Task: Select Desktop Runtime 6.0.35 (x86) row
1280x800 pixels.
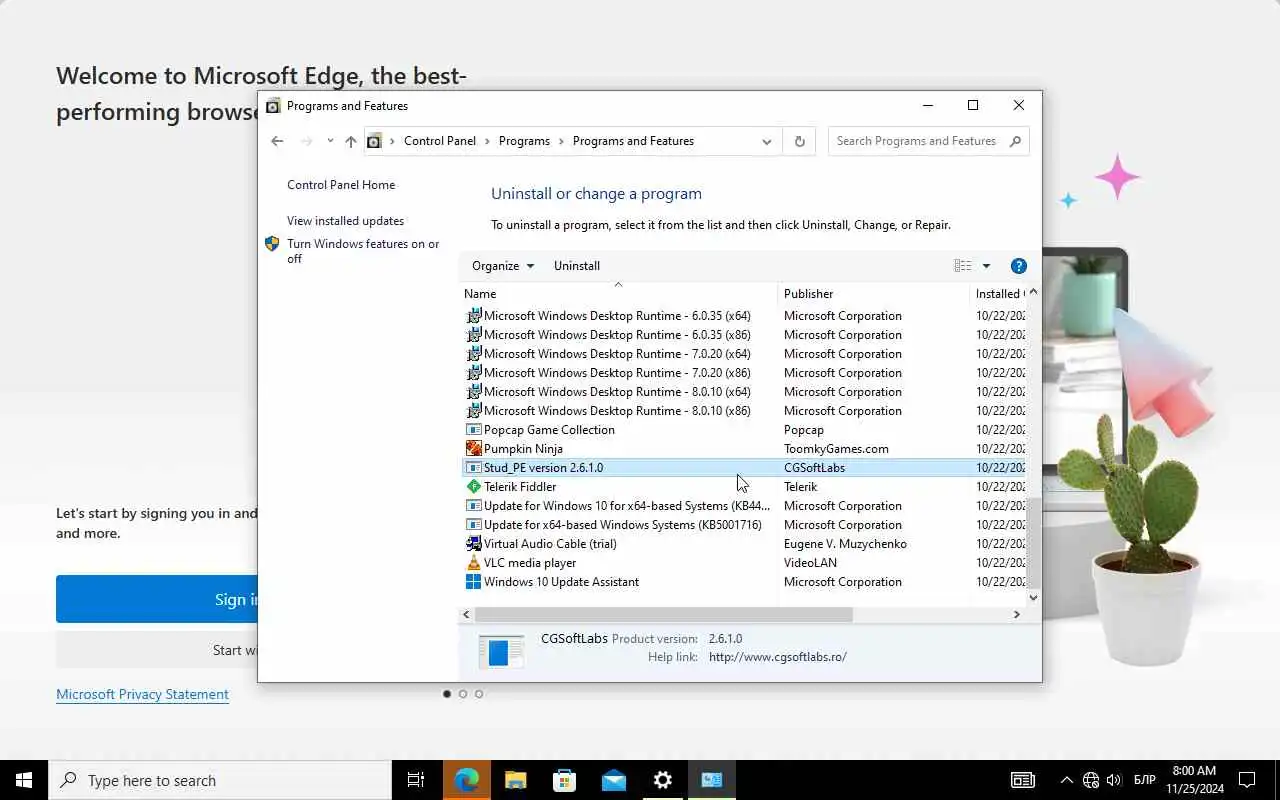Action: point(744,335)
